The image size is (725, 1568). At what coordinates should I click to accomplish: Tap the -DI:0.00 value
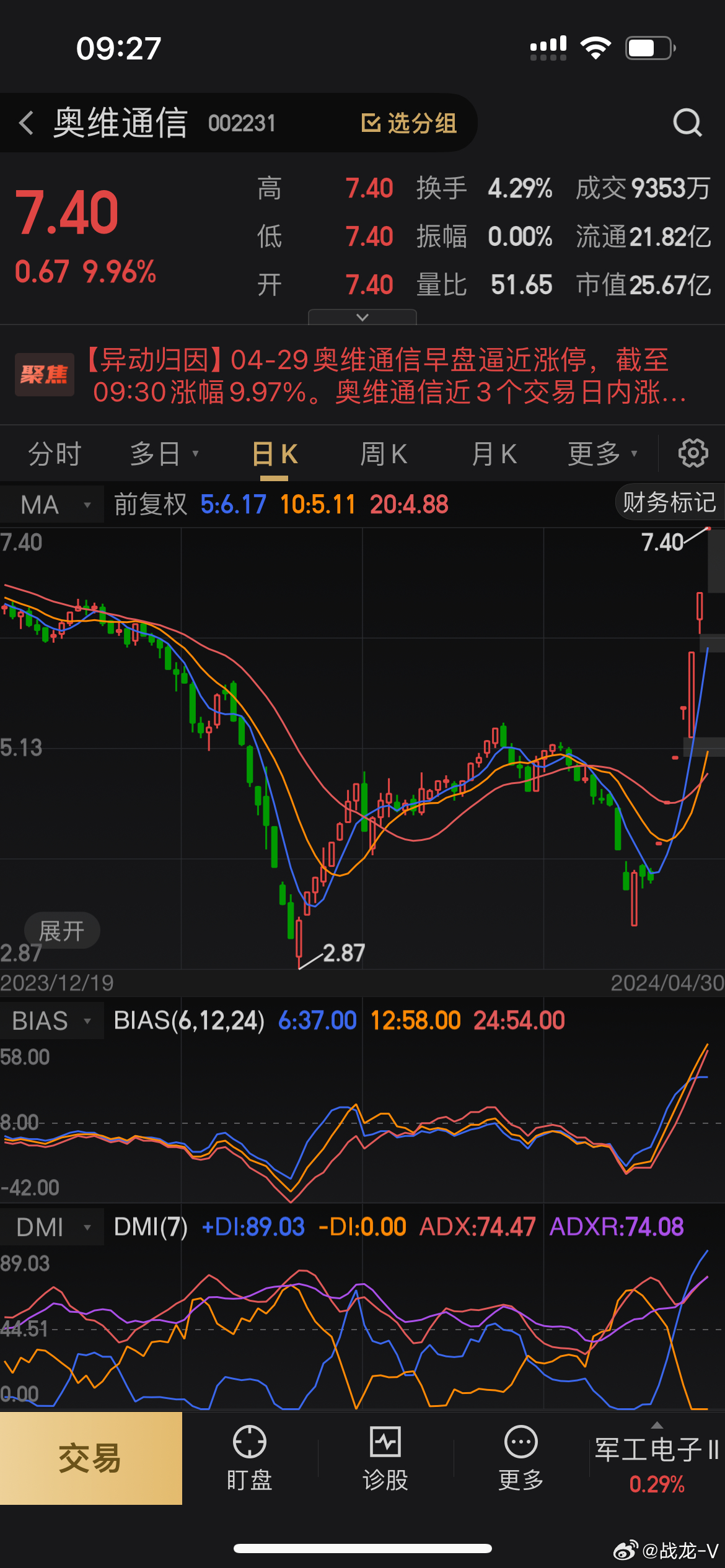tap(362, 1227)
